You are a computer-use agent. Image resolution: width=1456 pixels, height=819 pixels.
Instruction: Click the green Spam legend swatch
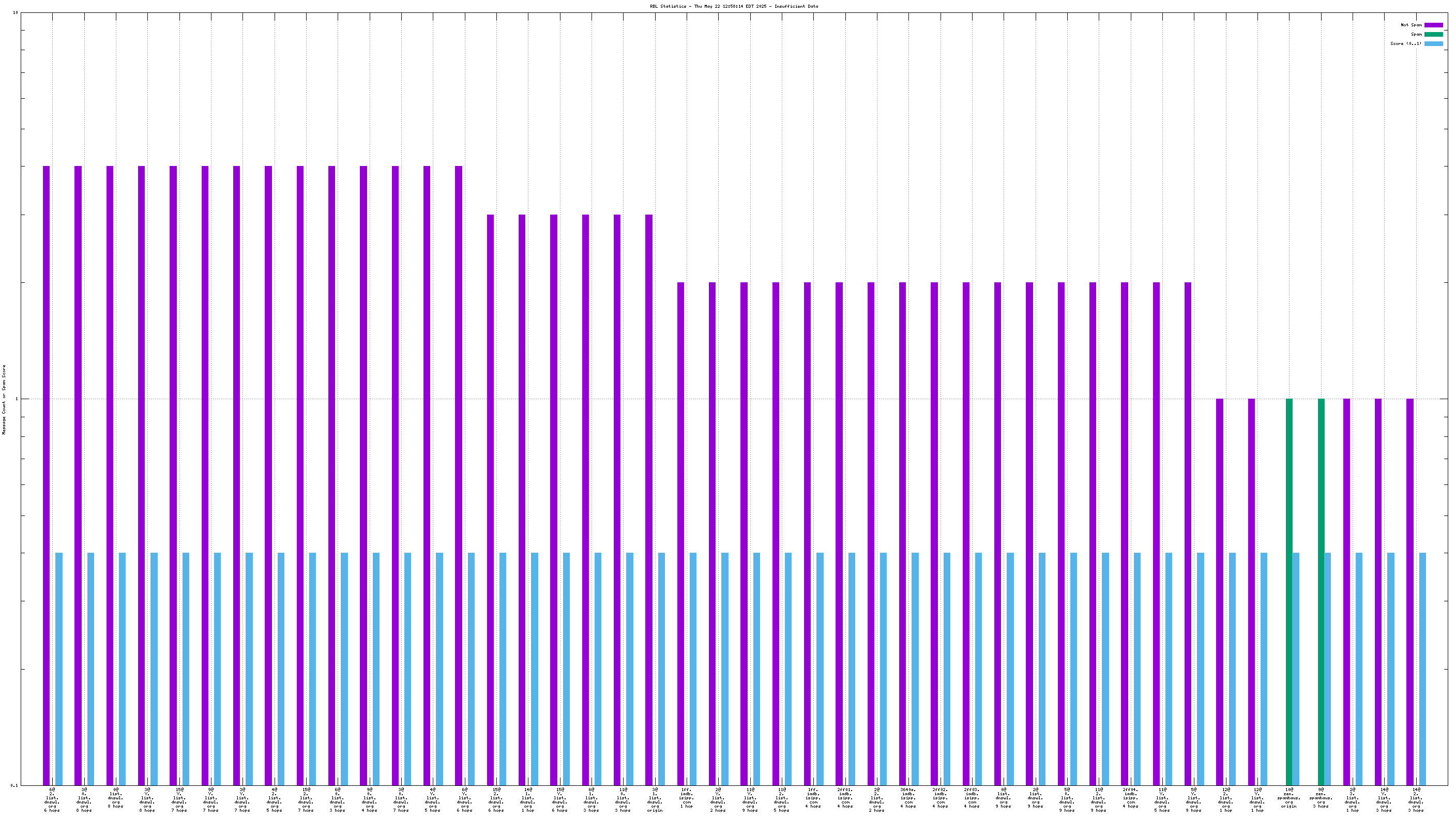coord(1433,34)
